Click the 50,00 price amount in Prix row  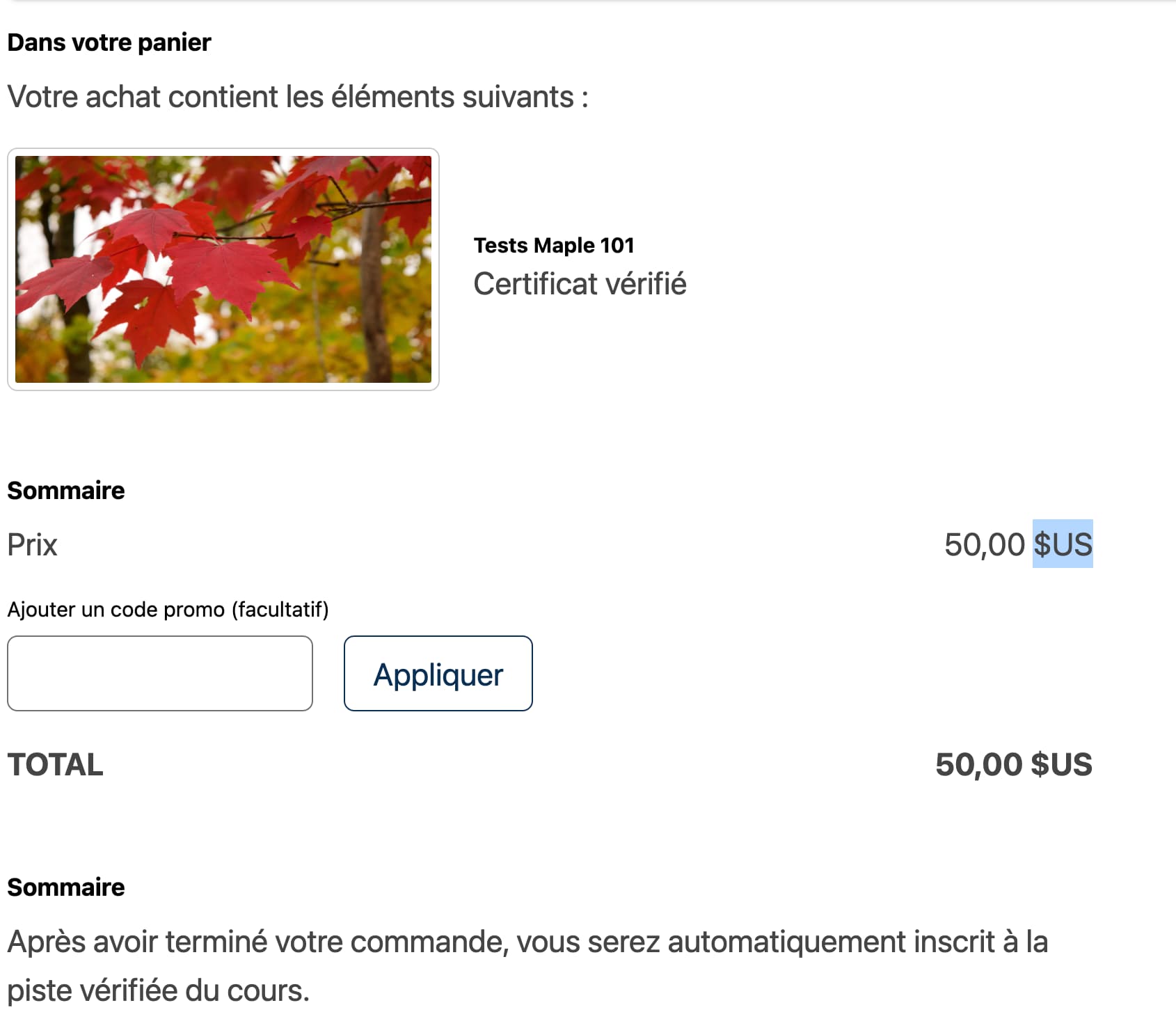pos(984,544)
